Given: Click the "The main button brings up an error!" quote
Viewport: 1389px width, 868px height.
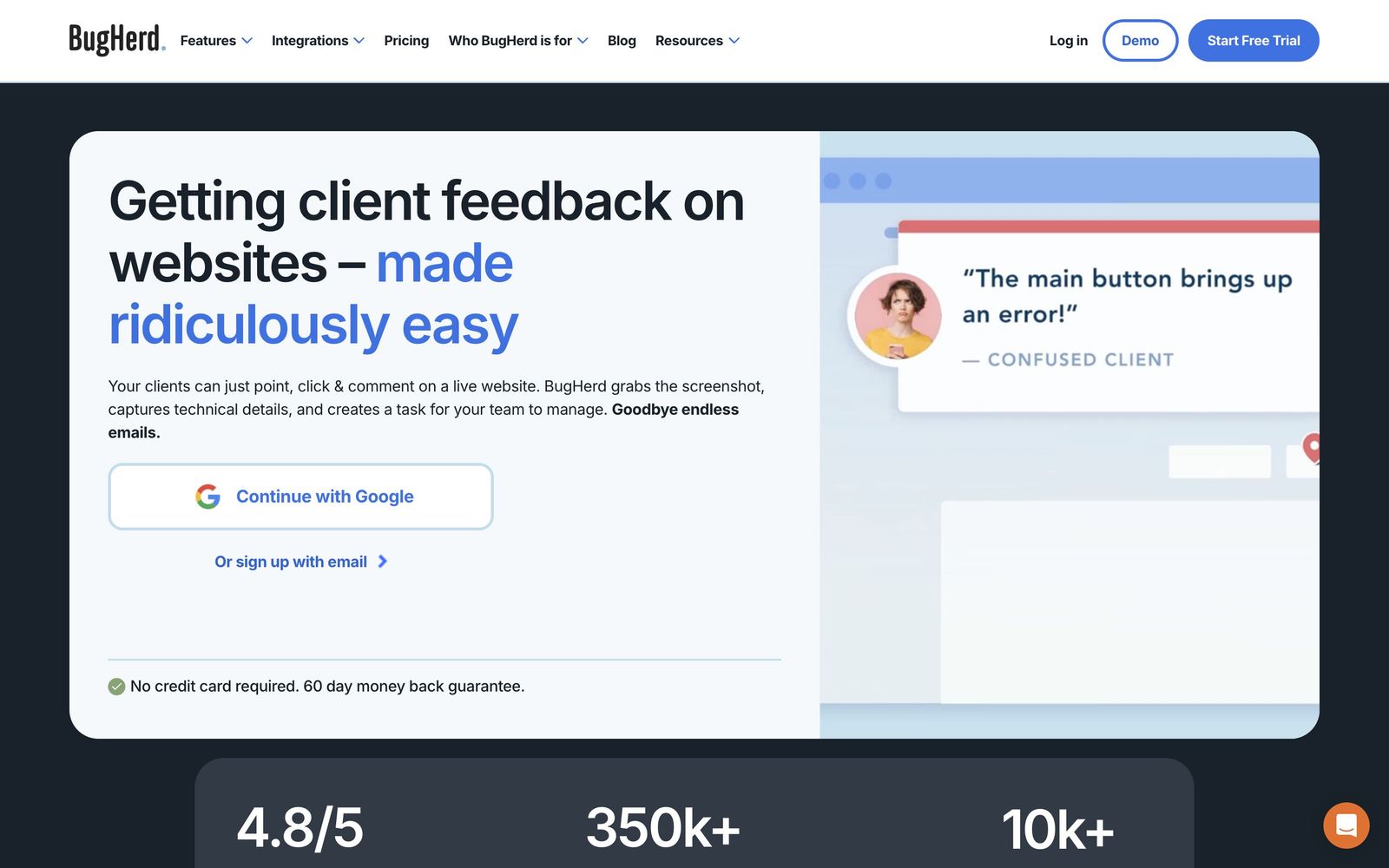Looking at the screenshot, I should [1127, 296].
